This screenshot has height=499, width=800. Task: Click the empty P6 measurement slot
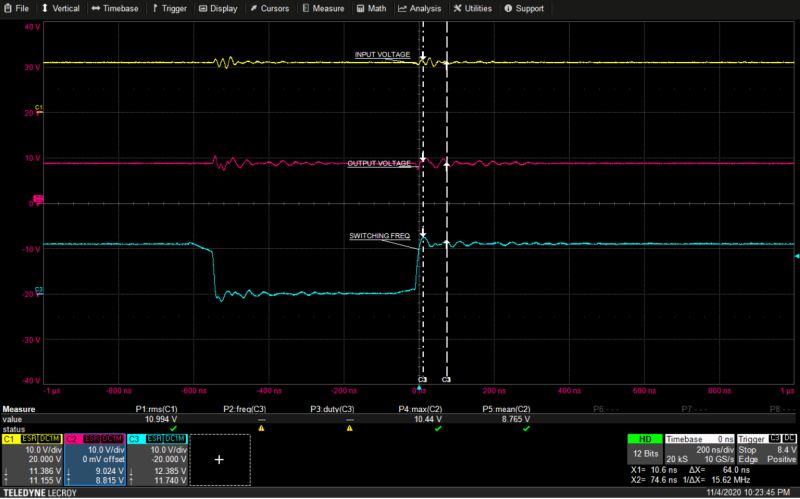[606, 409]
